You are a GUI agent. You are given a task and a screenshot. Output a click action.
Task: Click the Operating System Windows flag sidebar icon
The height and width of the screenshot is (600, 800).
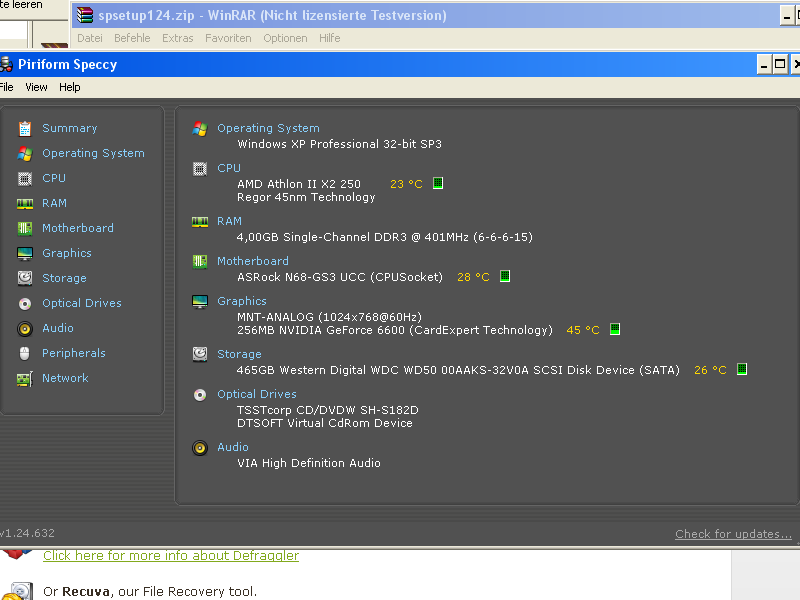[24, 154]
